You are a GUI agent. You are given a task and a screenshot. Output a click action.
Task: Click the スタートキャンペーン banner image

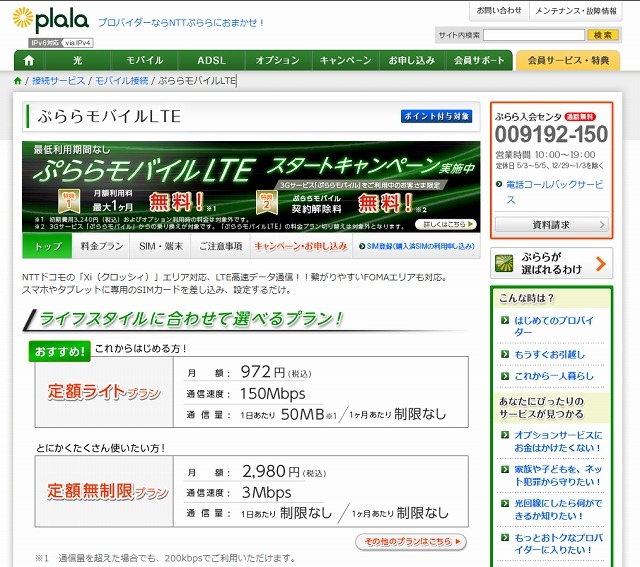[x=251, y=187]
